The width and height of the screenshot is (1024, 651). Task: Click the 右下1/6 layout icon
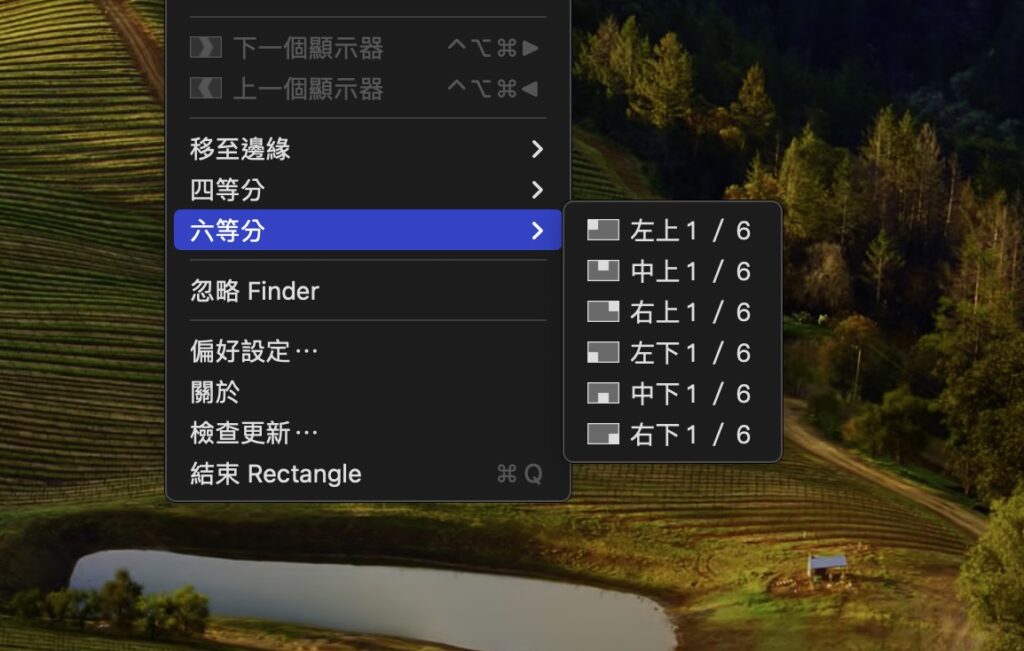click(603, 434)
